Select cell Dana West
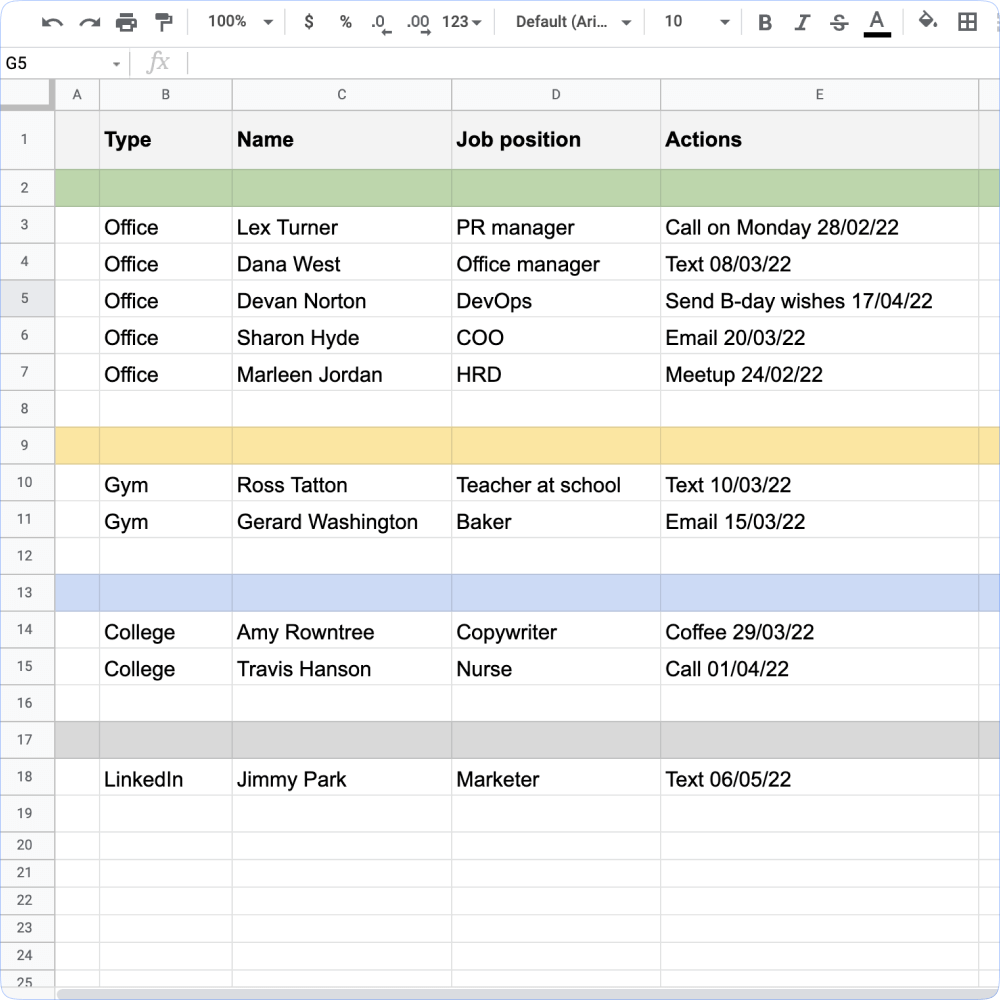This screenshot has height=1000, width=1000. [342, 262]
